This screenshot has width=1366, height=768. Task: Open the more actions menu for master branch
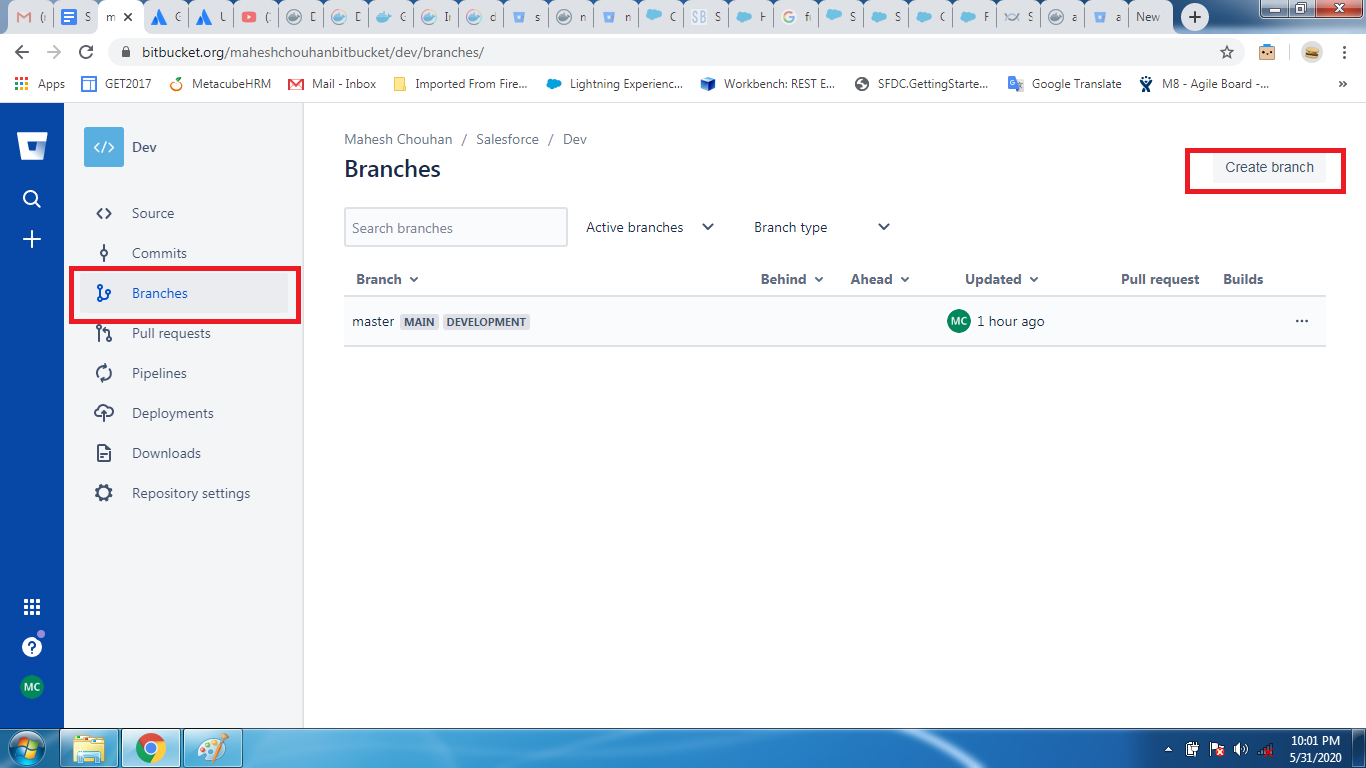(1302, 321)
